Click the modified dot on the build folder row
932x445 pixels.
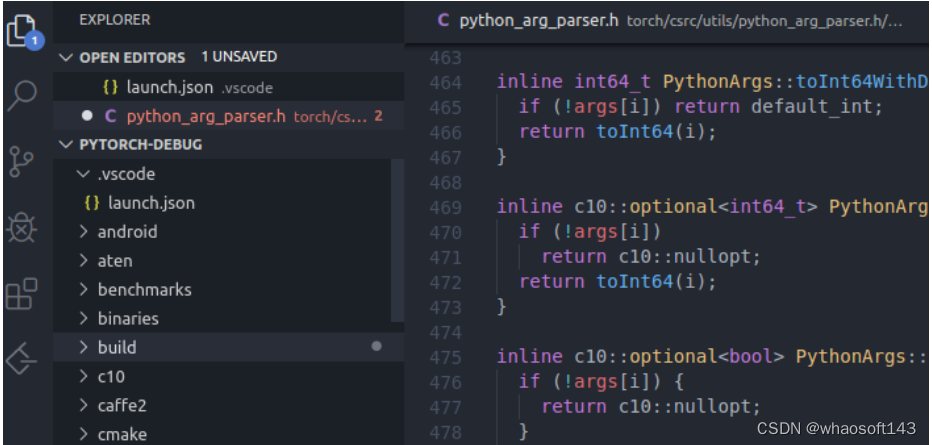coord(376,346)
